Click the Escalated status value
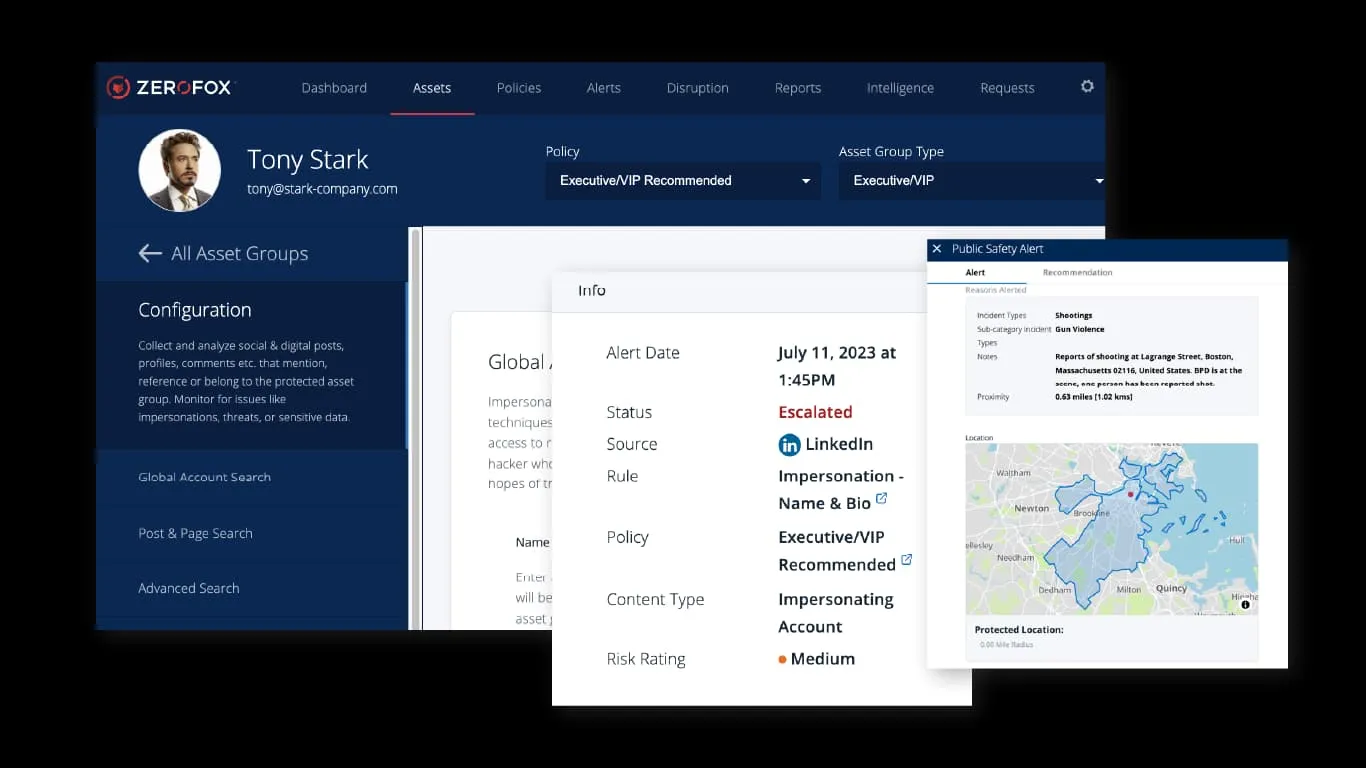 [815, 412]
